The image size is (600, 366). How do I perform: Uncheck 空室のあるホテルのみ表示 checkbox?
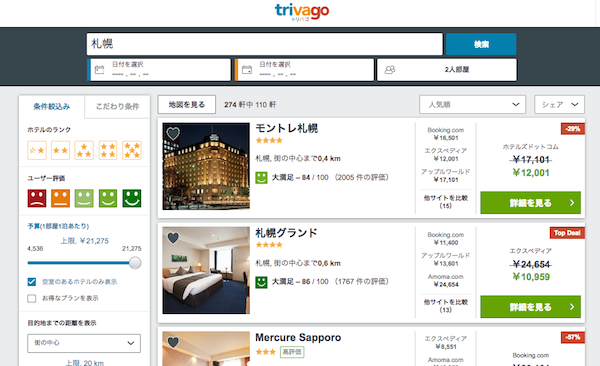[x=32, y=282]
